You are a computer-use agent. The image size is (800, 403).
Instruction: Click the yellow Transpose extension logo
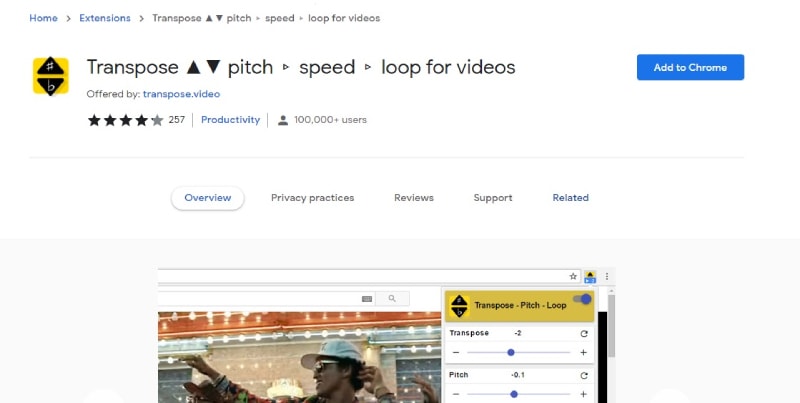point(51,76)
